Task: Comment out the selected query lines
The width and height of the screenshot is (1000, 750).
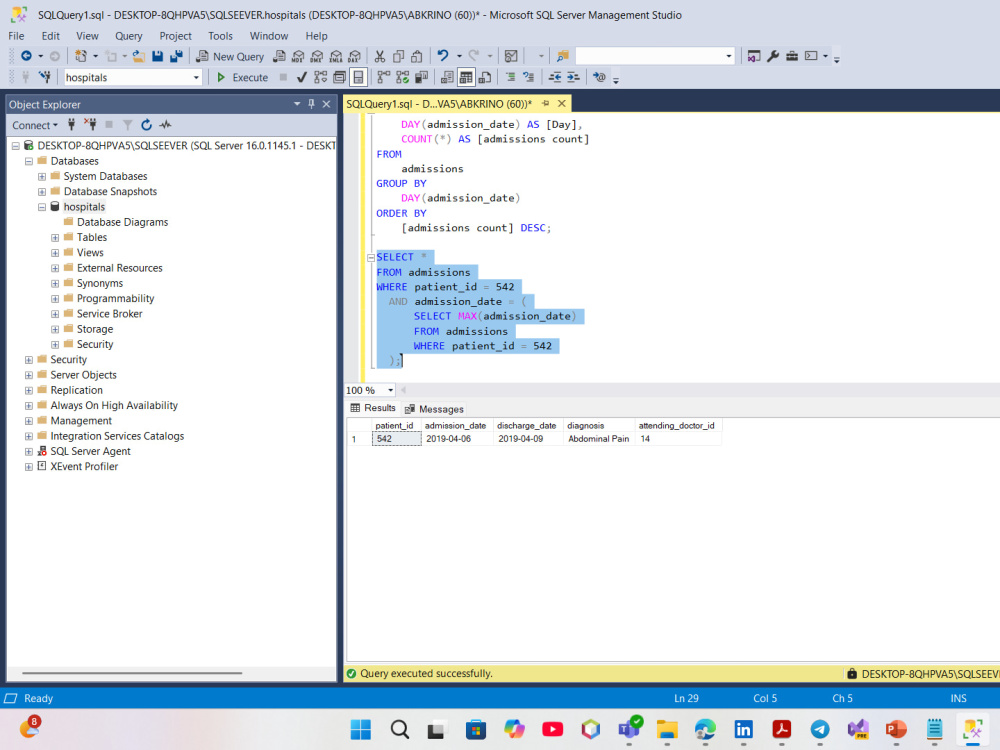Action: (x=510, y=77)
